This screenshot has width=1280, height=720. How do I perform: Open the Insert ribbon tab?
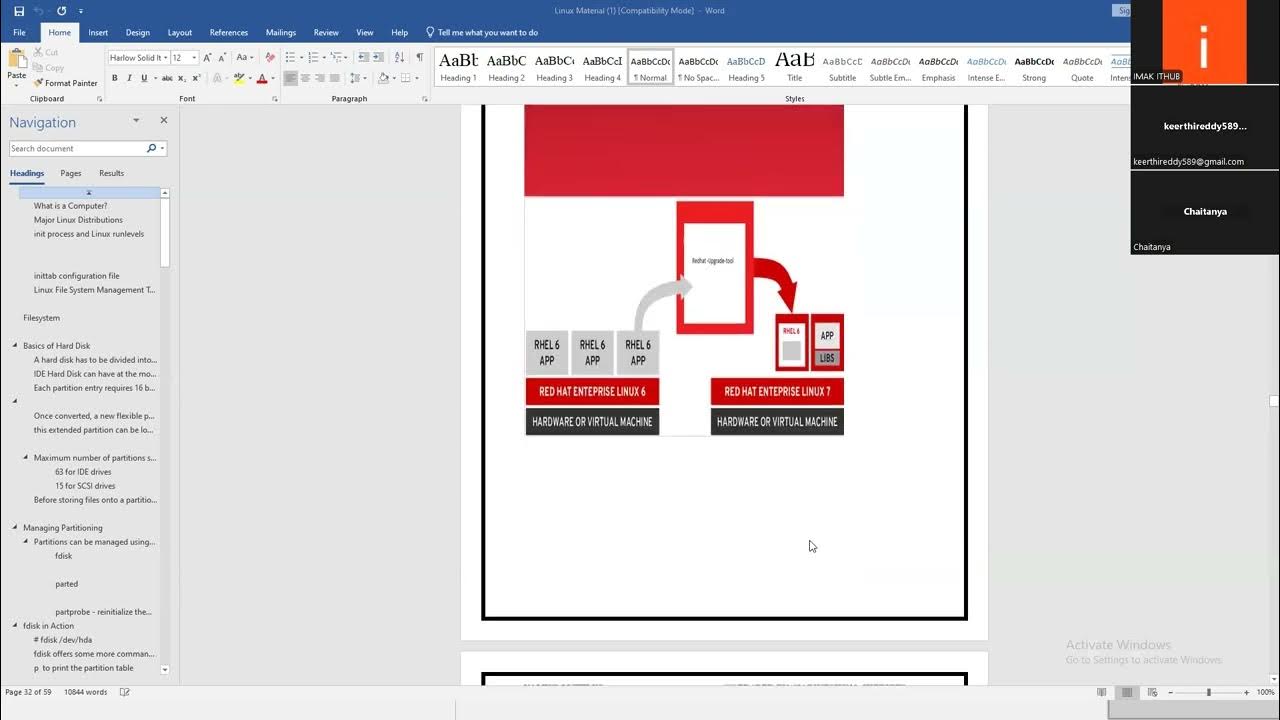[98, 32]
